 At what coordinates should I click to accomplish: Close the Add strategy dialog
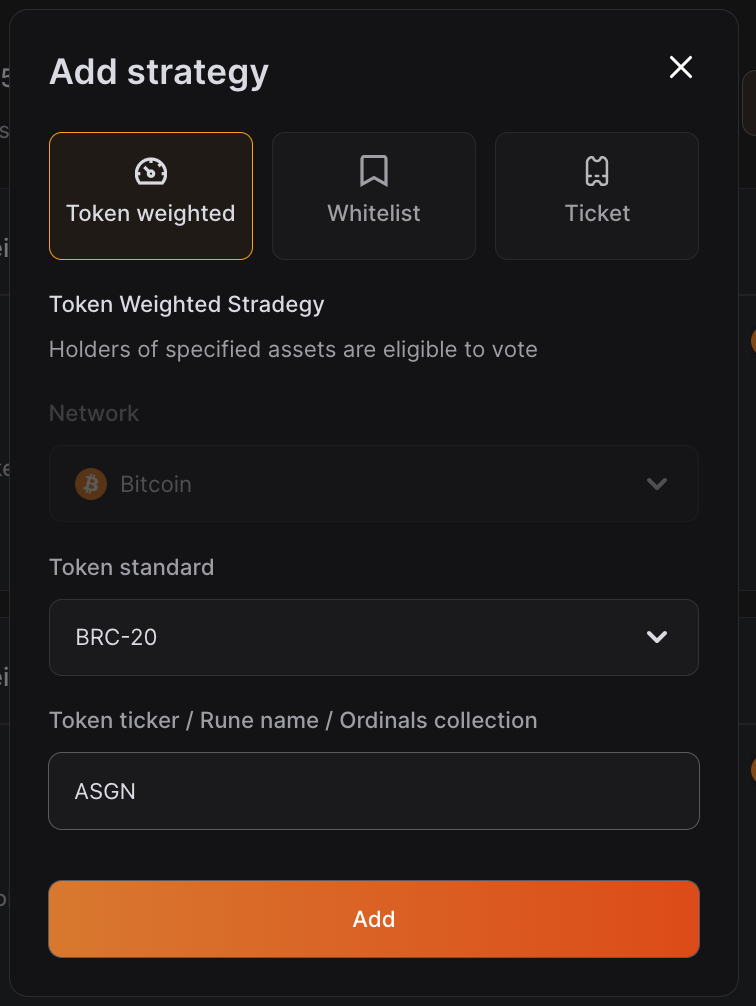point(681,68)
